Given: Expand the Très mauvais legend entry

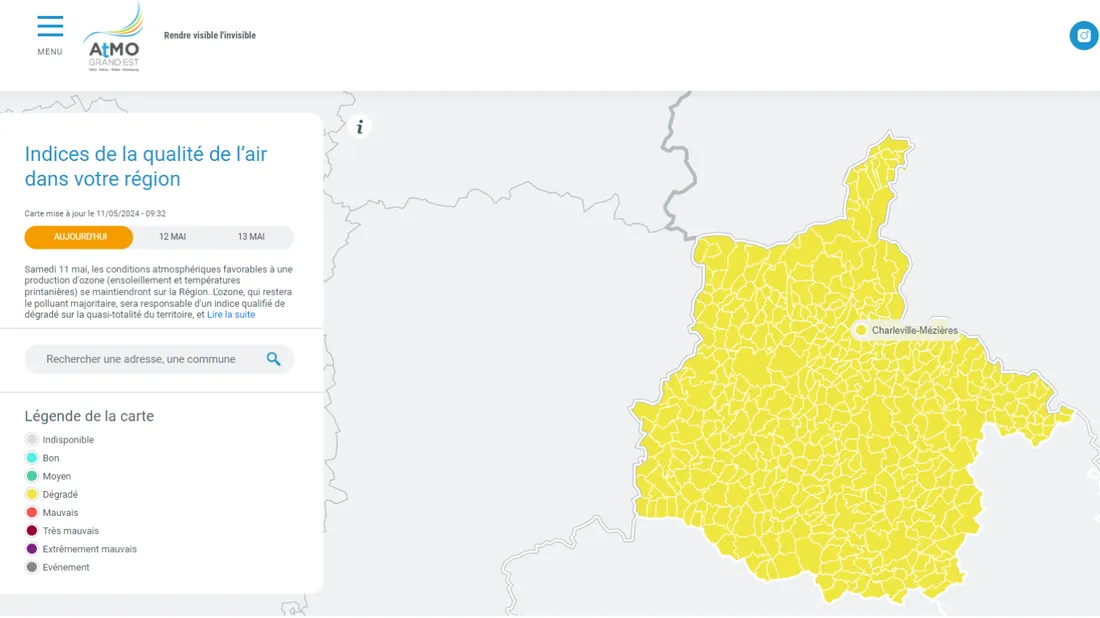Looking at the screenshot, I should tap(62, 530).
